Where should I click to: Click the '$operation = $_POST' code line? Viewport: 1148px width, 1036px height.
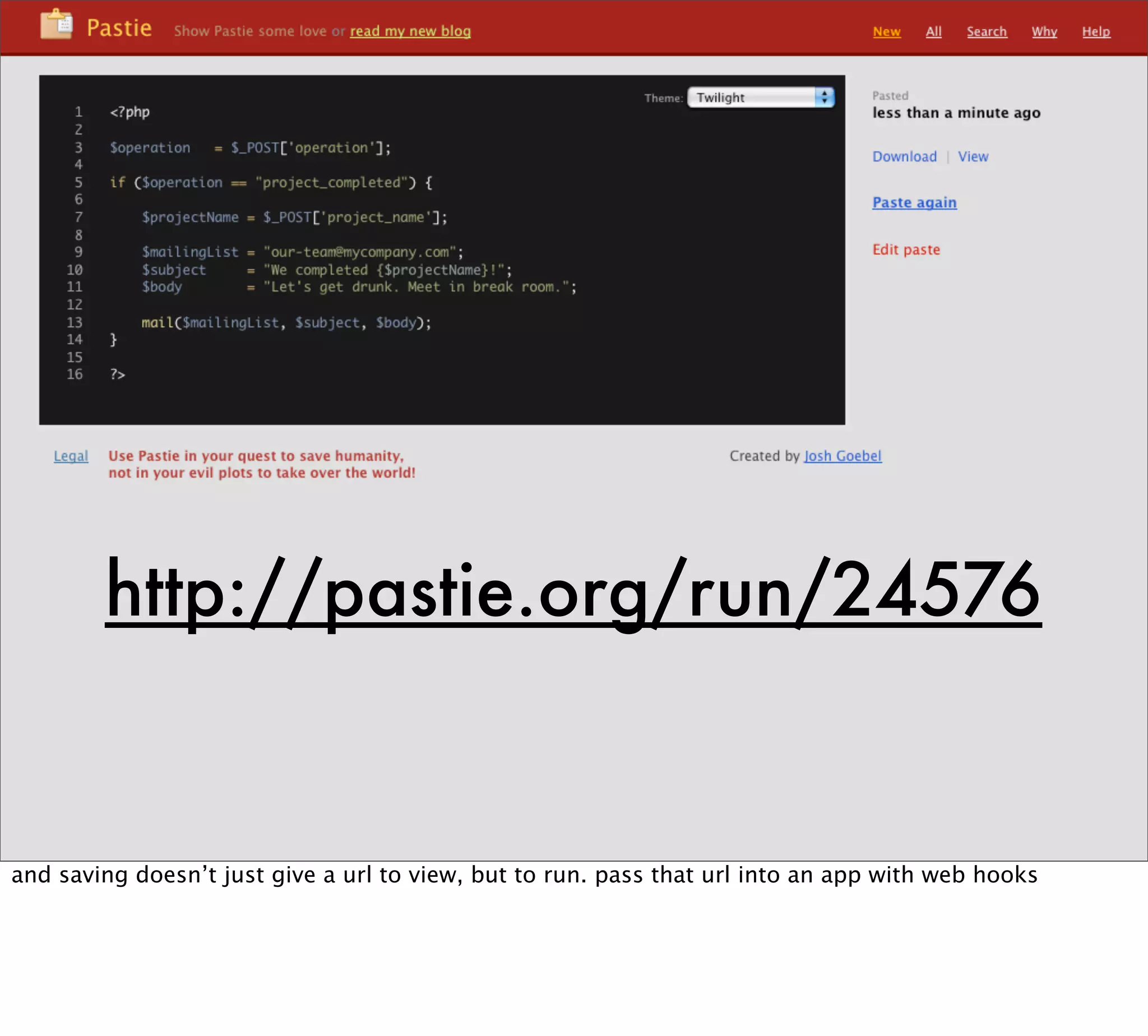(251, 148)
